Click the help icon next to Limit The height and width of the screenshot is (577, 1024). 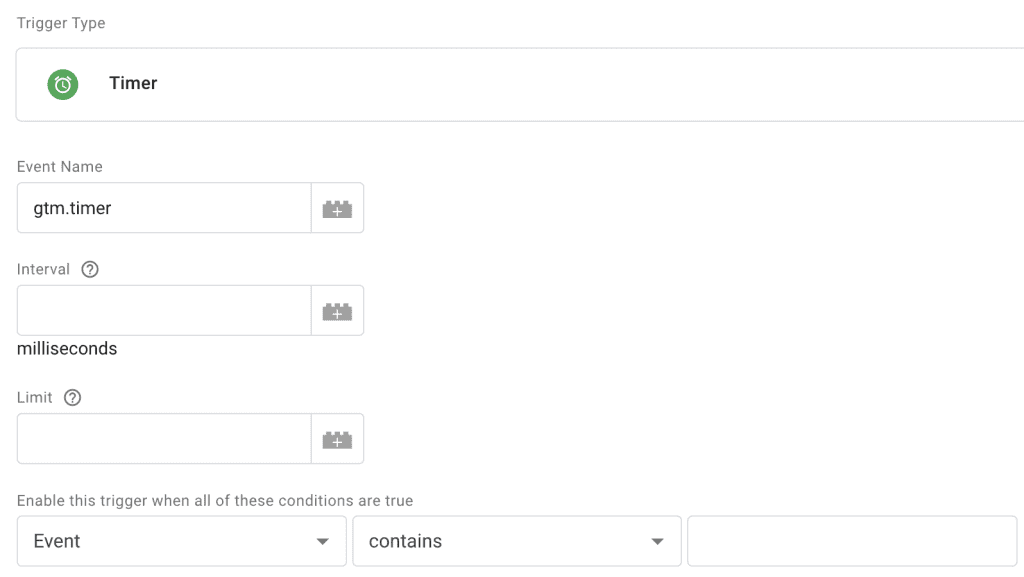click(72, 397)
